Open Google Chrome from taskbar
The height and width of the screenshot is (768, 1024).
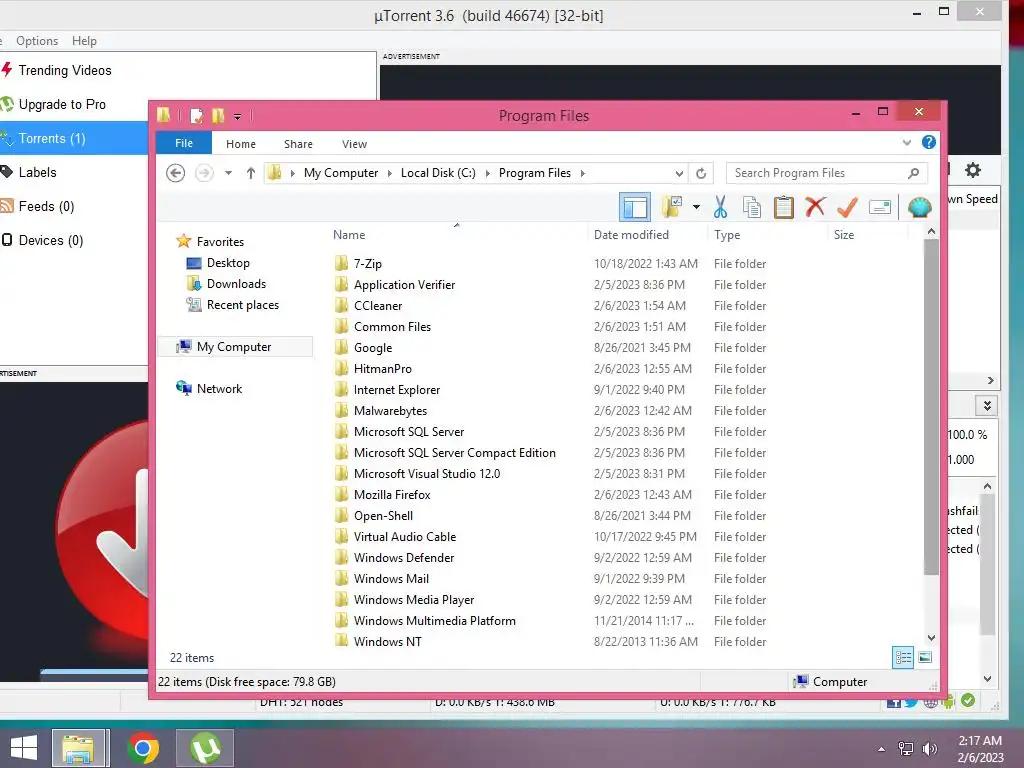[143, 748]
